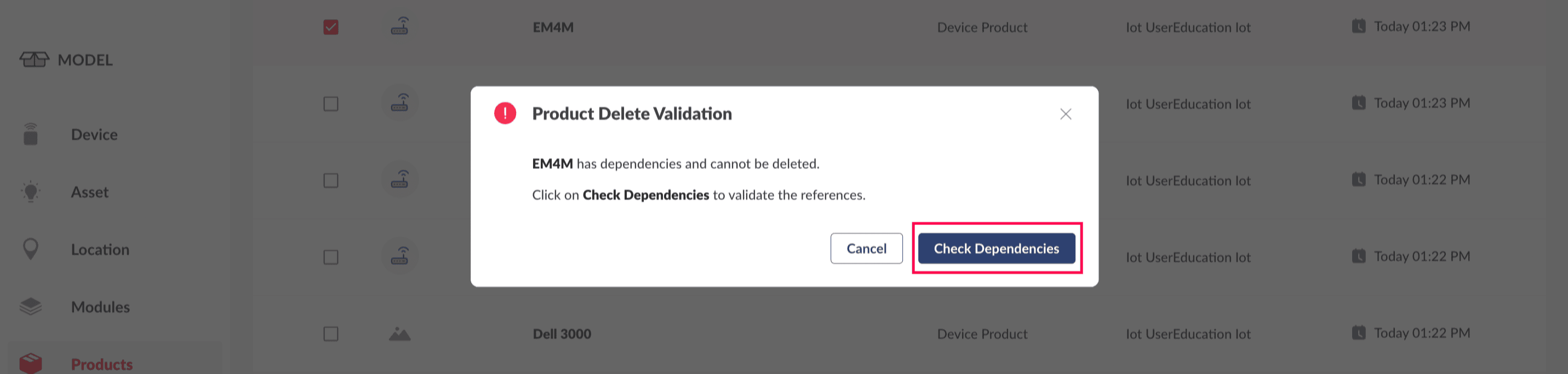The height and width of the screenshot is (374, 1568).
Task: Click the Check Dependencies button
Action: pos(996,248)
